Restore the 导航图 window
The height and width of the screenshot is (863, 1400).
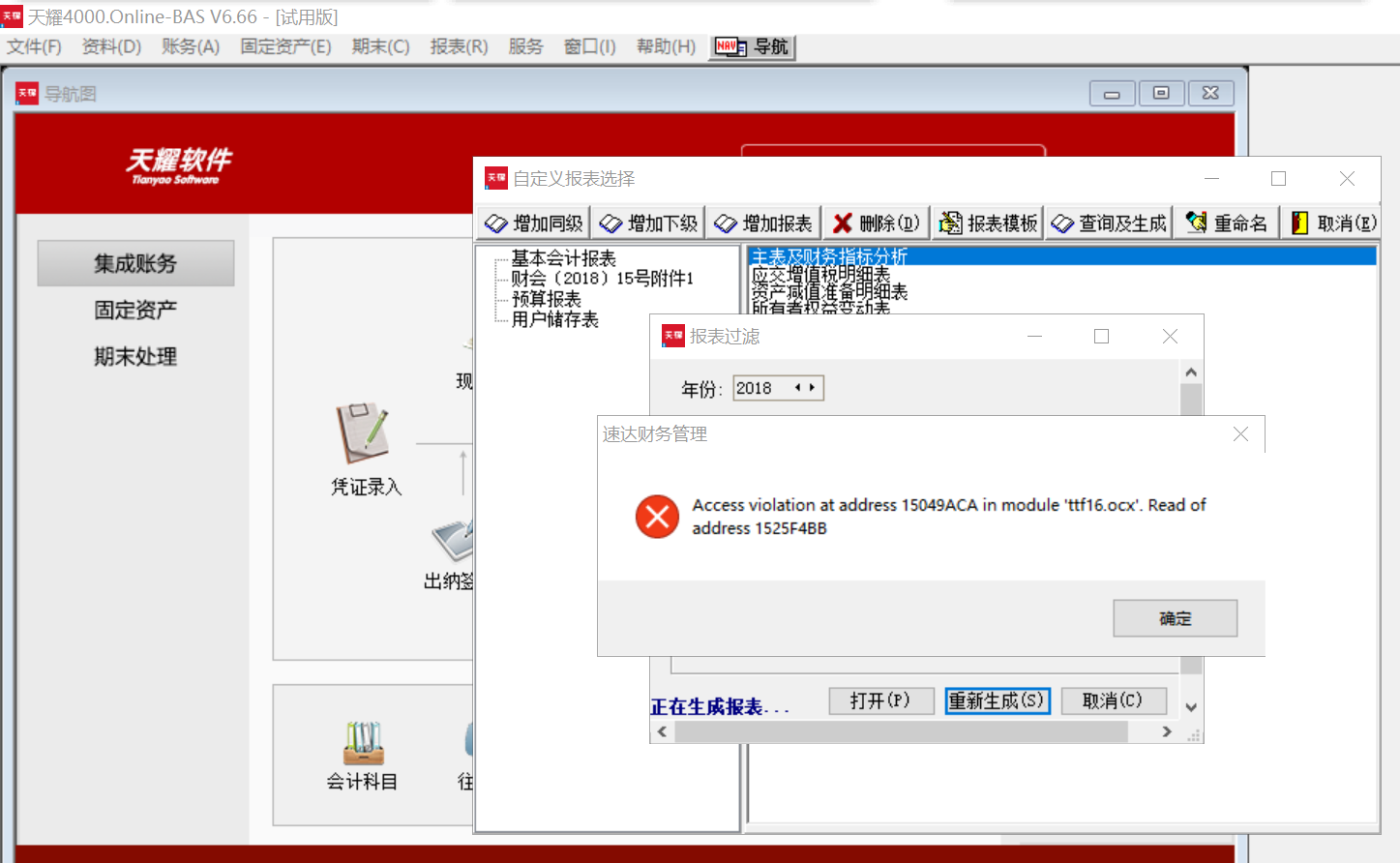coord(1161,94)
